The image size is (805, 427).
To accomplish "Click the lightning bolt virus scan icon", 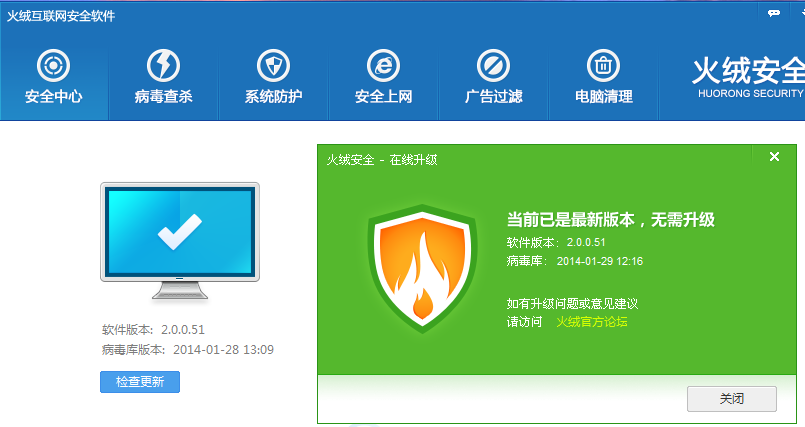I will [163, 66].
